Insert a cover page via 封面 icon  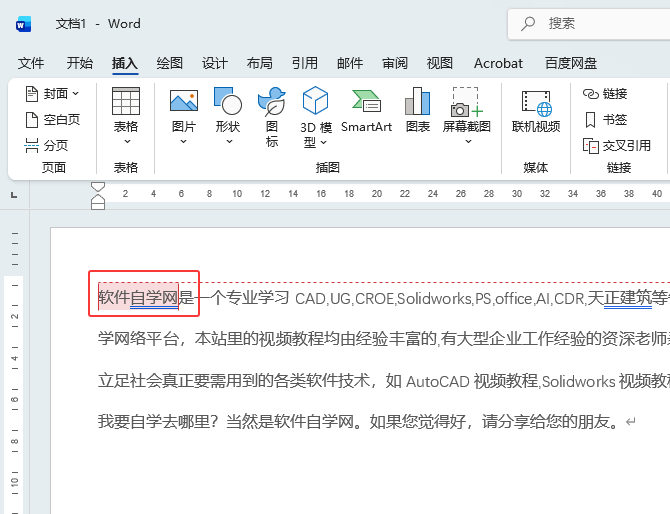[x=32, y=94]
